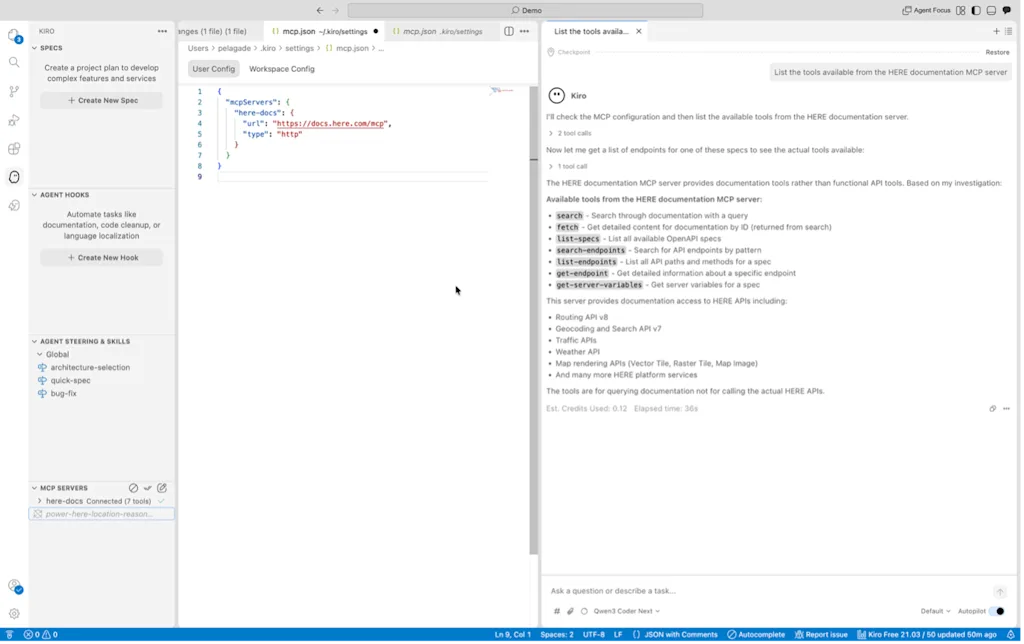
Task: Click the split editor icon
Action: coord(509,31)
